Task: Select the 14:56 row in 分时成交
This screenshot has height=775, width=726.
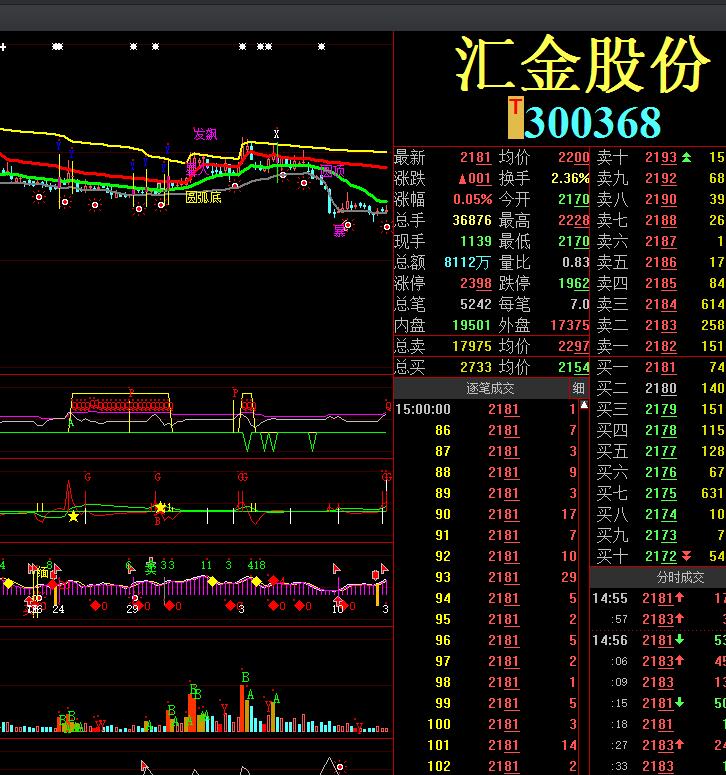Action: coord(659,641)
